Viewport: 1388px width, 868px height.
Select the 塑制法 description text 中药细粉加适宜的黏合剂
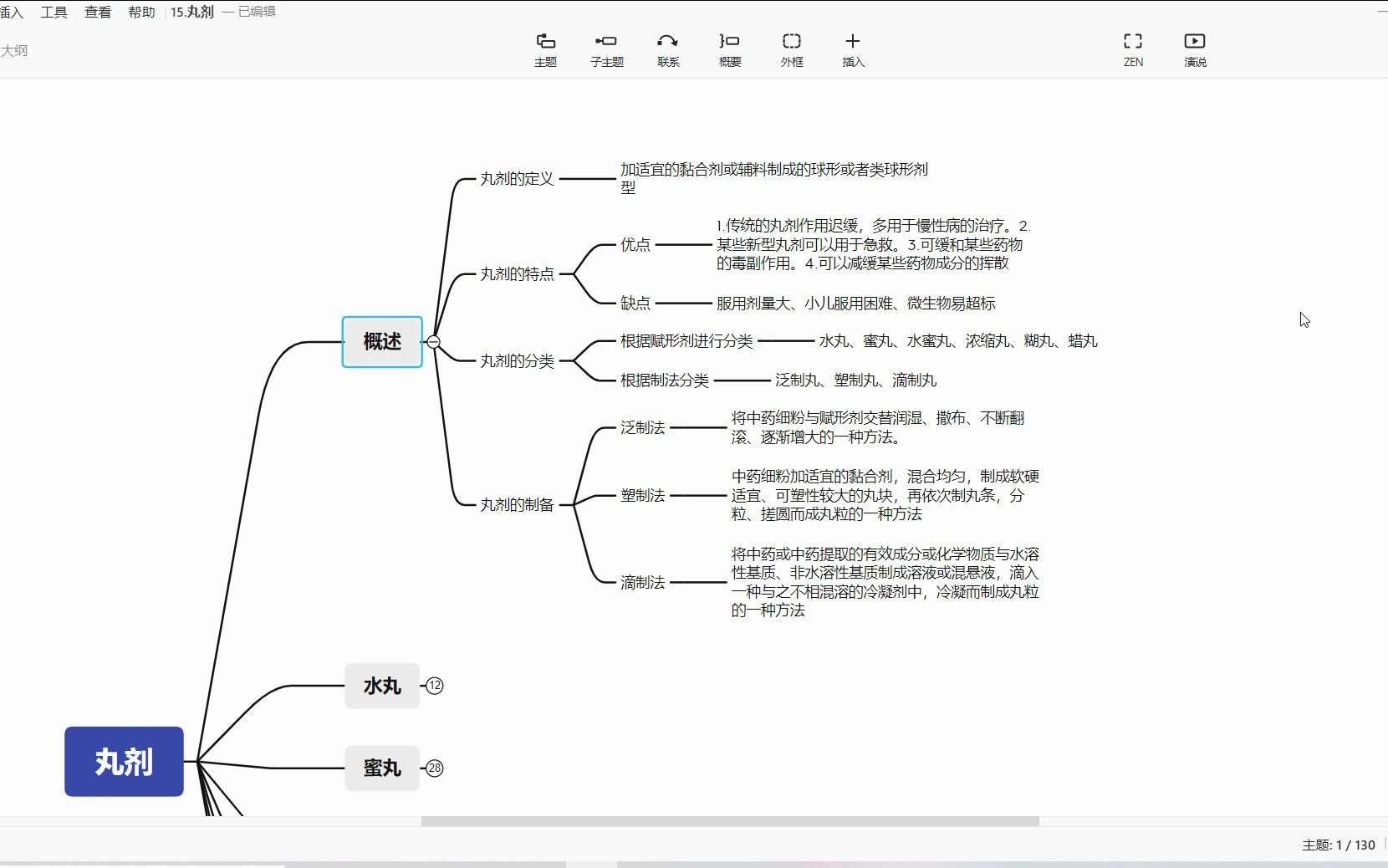[885, 495]
